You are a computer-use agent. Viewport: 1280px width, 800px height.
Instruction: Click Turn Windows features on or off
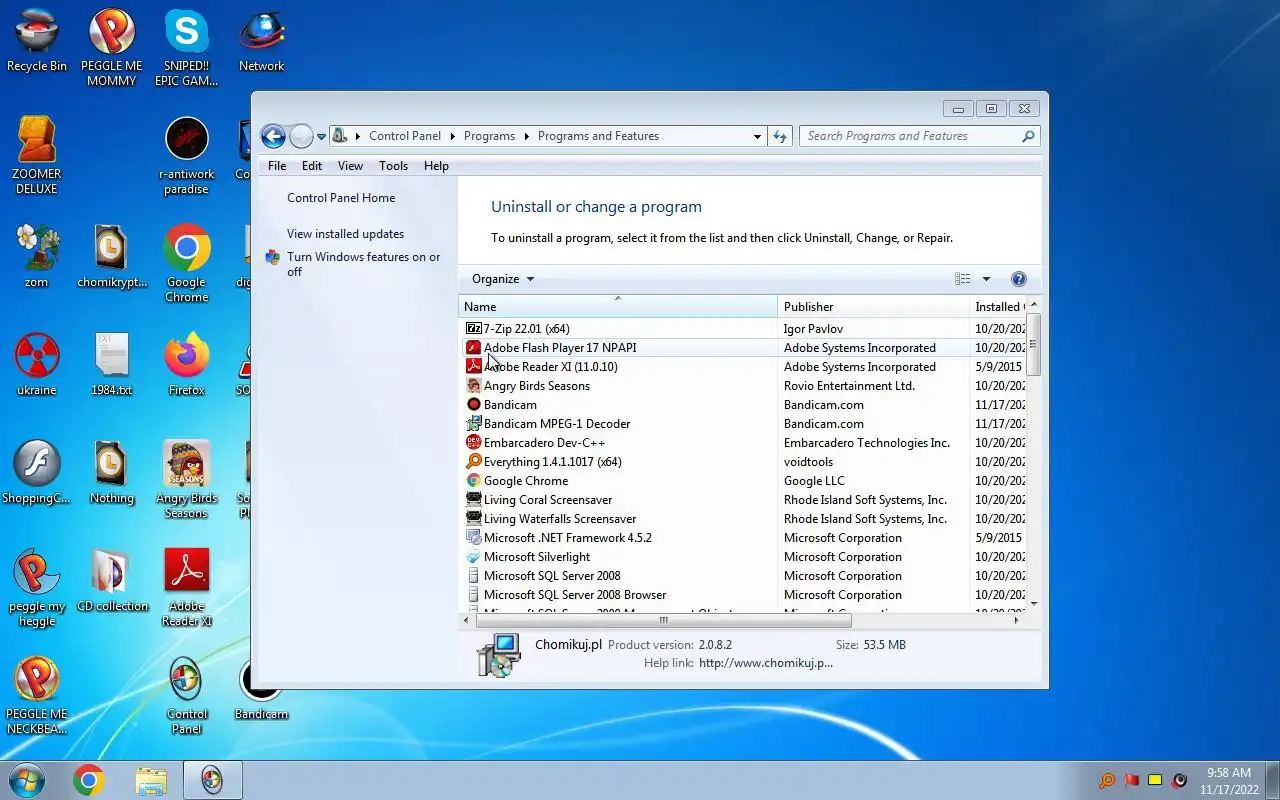point(363,264)
